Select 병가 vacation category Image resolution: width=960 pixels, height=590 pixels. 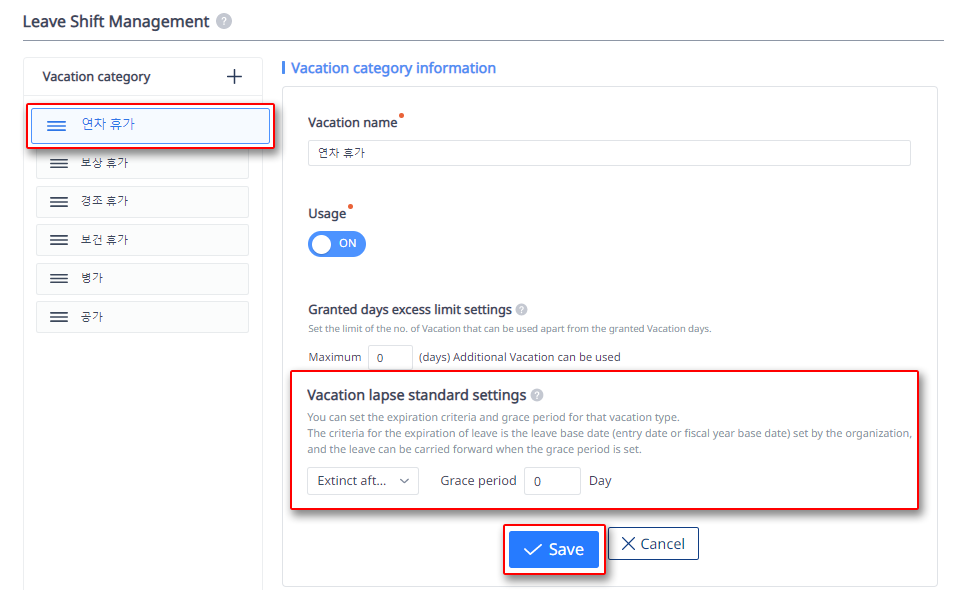pyautogui.click(x=150, y=279)
